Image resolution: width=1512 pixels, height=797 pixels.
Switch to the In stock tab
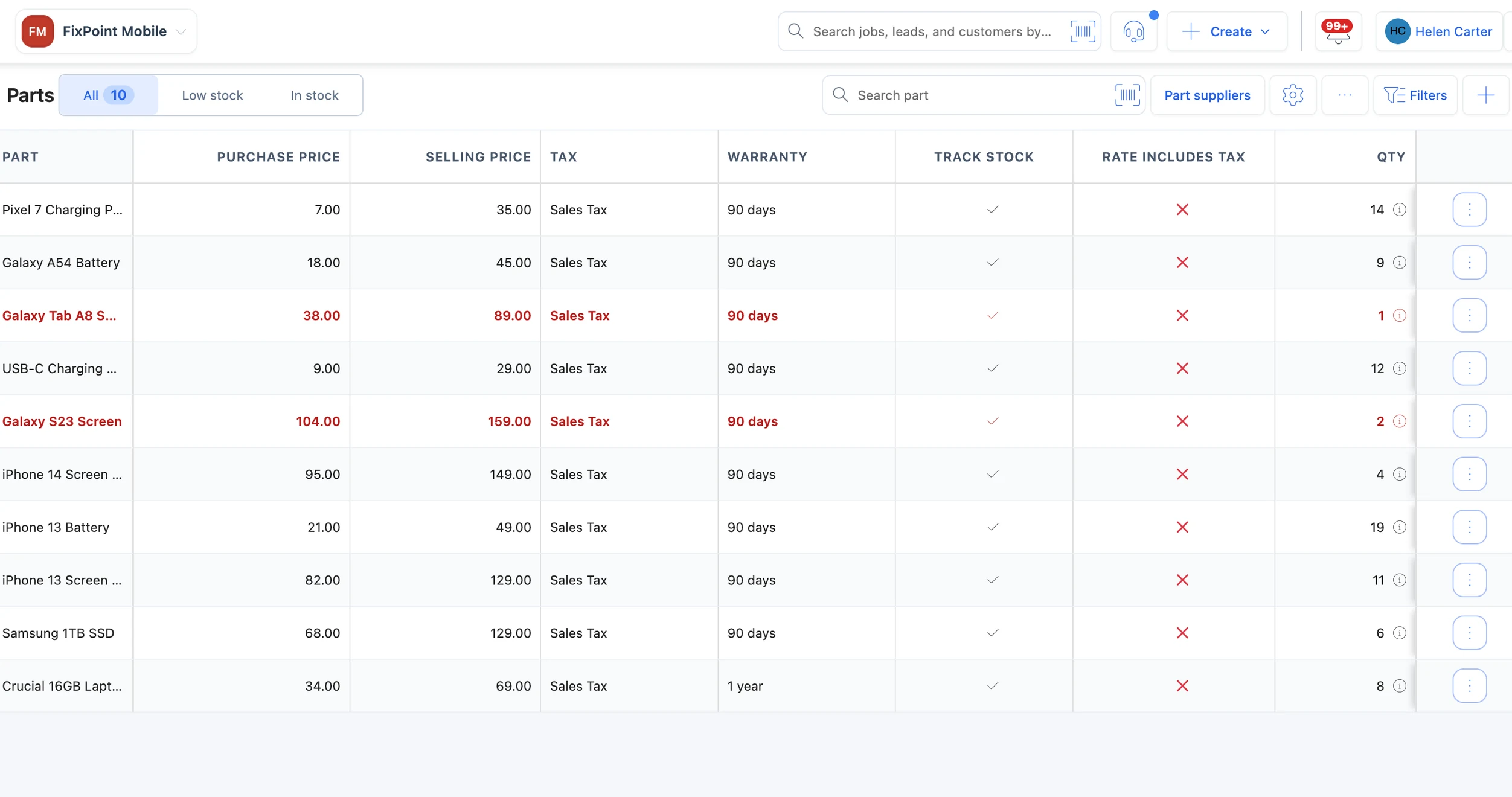(315, 95)
